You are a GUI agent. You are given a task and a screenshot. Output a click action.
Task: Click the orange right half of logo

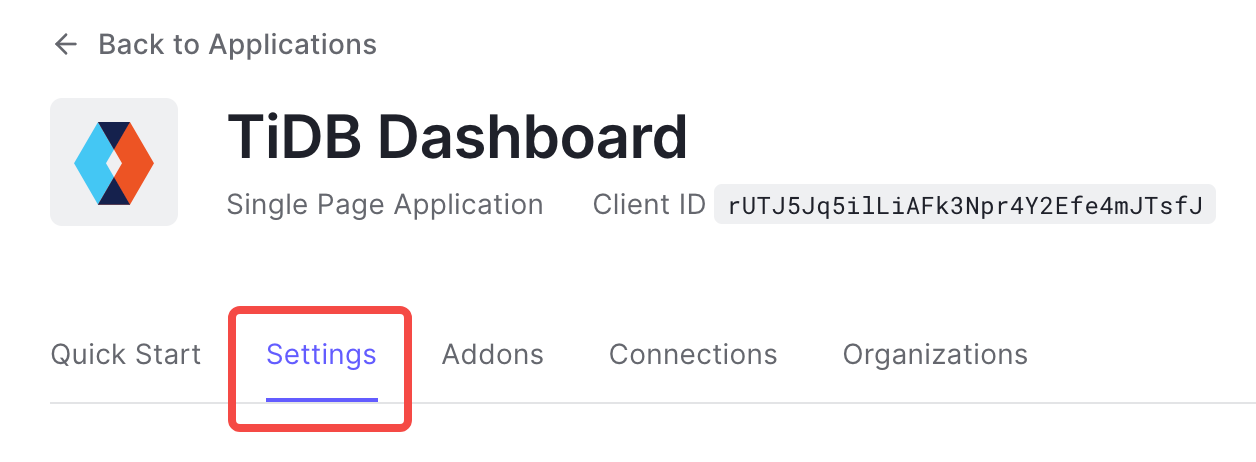click(138, 162)
